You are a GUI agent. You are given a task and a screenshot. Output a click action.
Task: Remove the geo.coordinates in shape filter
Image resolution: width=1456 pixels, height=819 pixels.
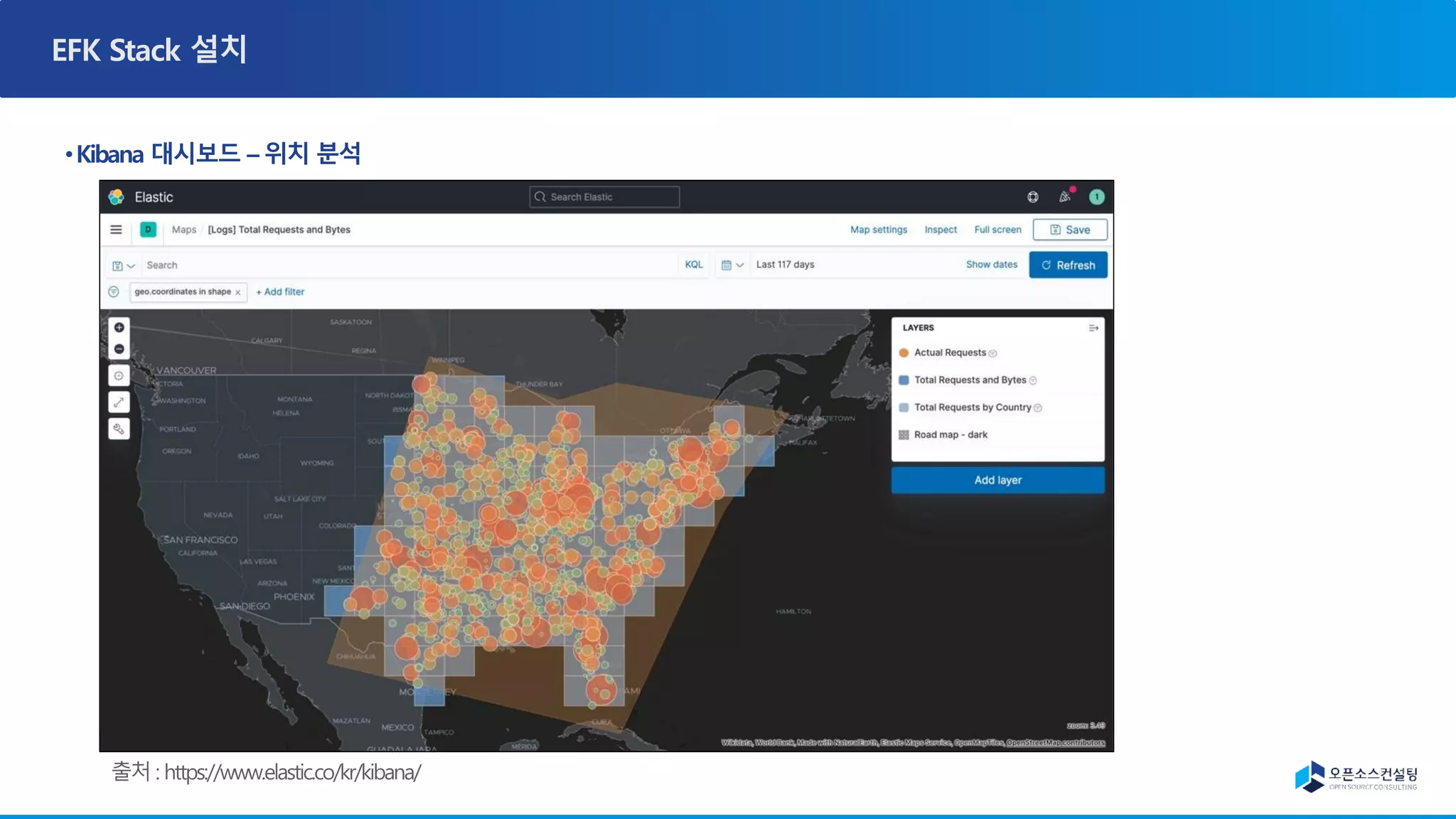[x=238, y=292]
